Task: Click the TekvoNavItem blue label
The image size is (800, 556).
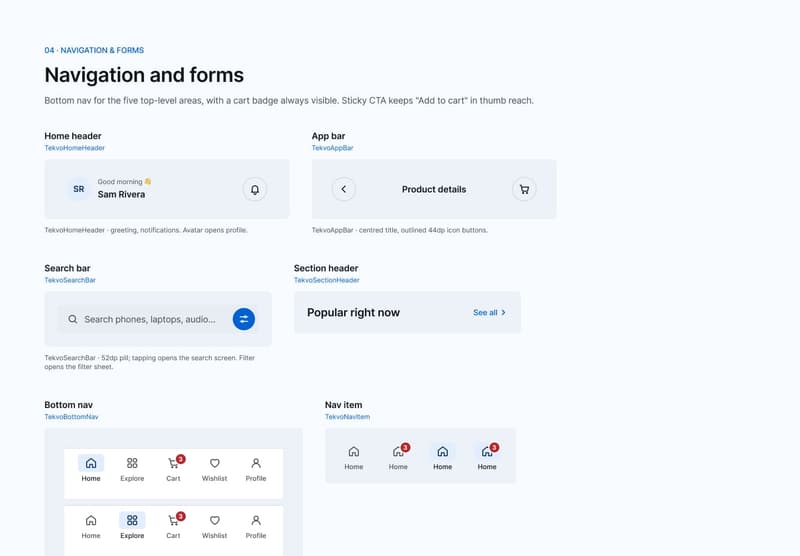Action: point(347,417)
